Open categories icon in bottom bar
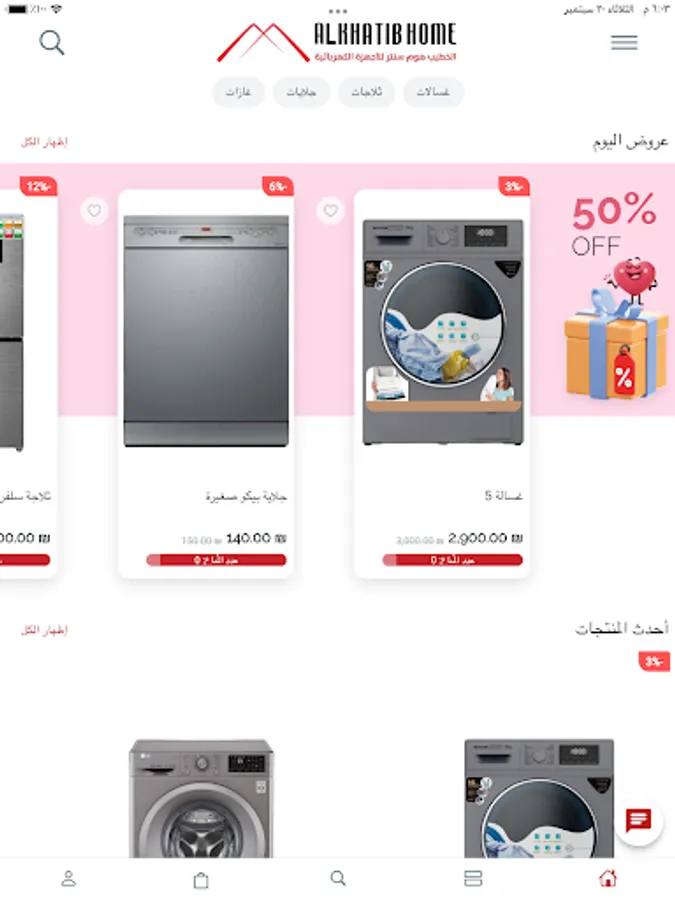Image resolution: width=675 pixels, height=900 pixels. [x=473, y=878]
